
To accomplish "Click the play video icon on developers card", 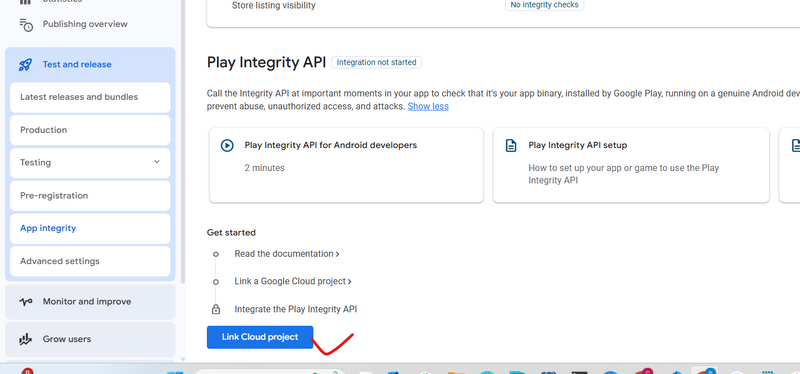I will click(227, 145).
